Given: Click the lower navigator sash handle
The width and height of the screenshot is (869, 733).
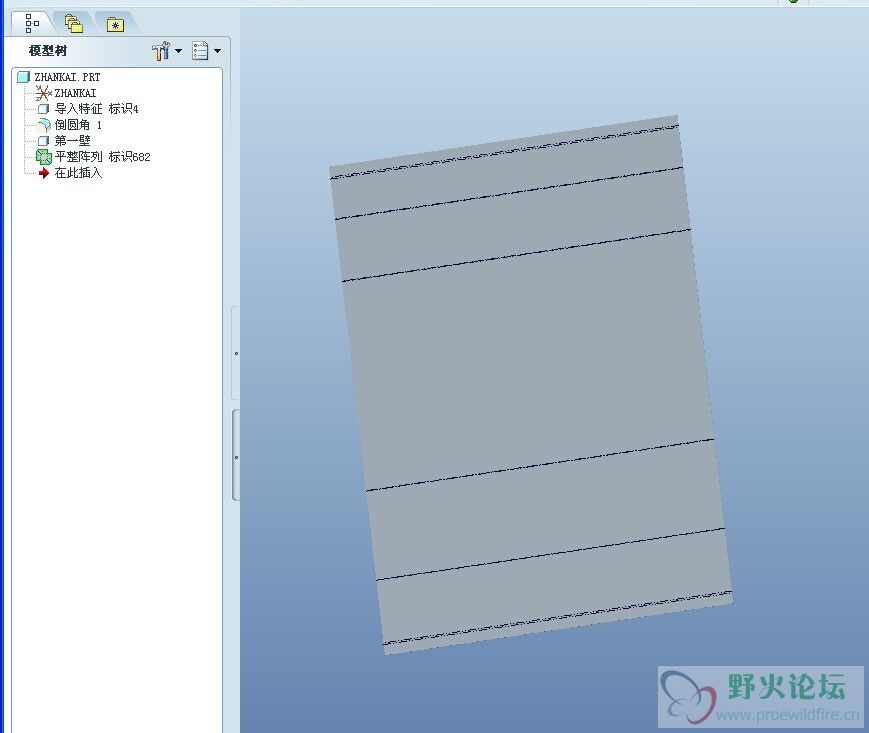Looking at the screenshot, I should (236, 455).
